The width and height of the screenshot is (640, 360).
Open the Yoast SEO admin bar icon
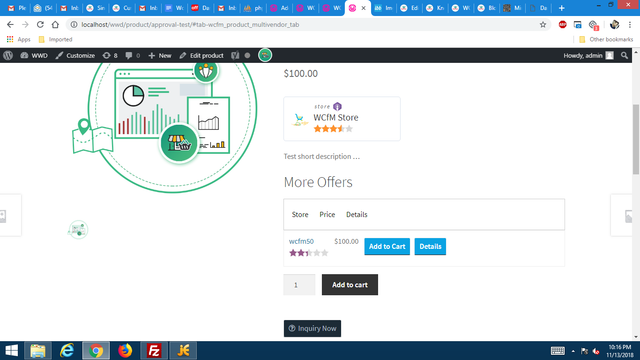pos(235,56)
